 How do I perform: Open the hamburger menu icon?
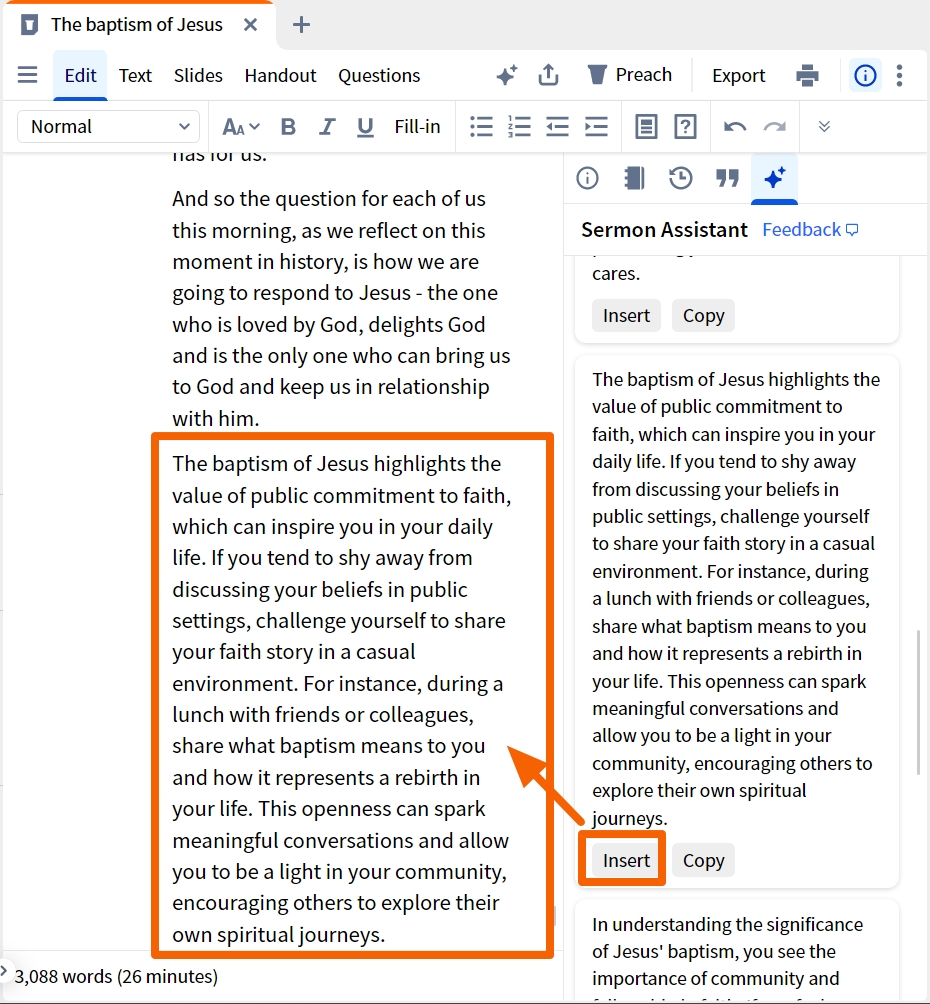pyautogui.click(x=27, y=75)
